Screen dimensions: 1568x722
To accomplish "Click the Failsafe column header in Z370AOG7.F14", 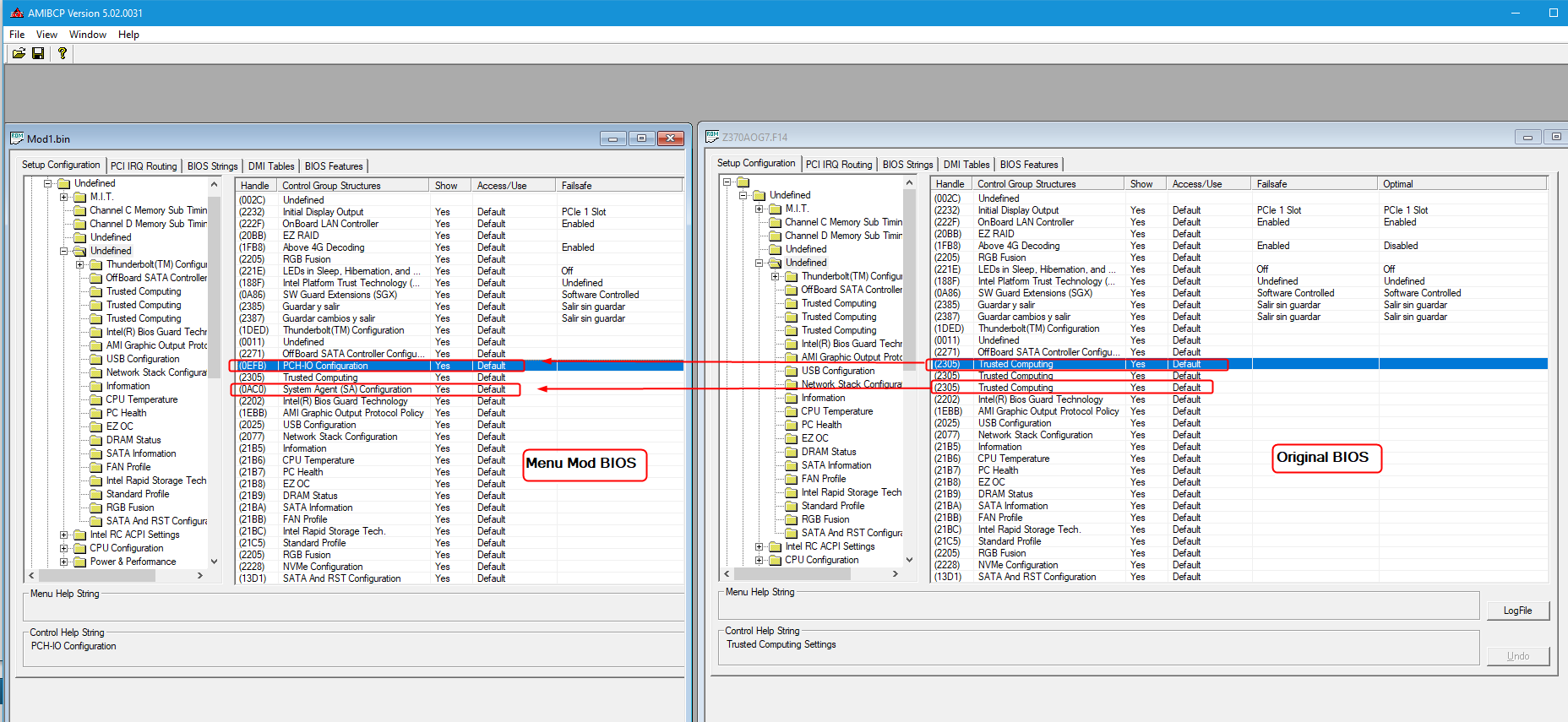I will (1315, 184).
